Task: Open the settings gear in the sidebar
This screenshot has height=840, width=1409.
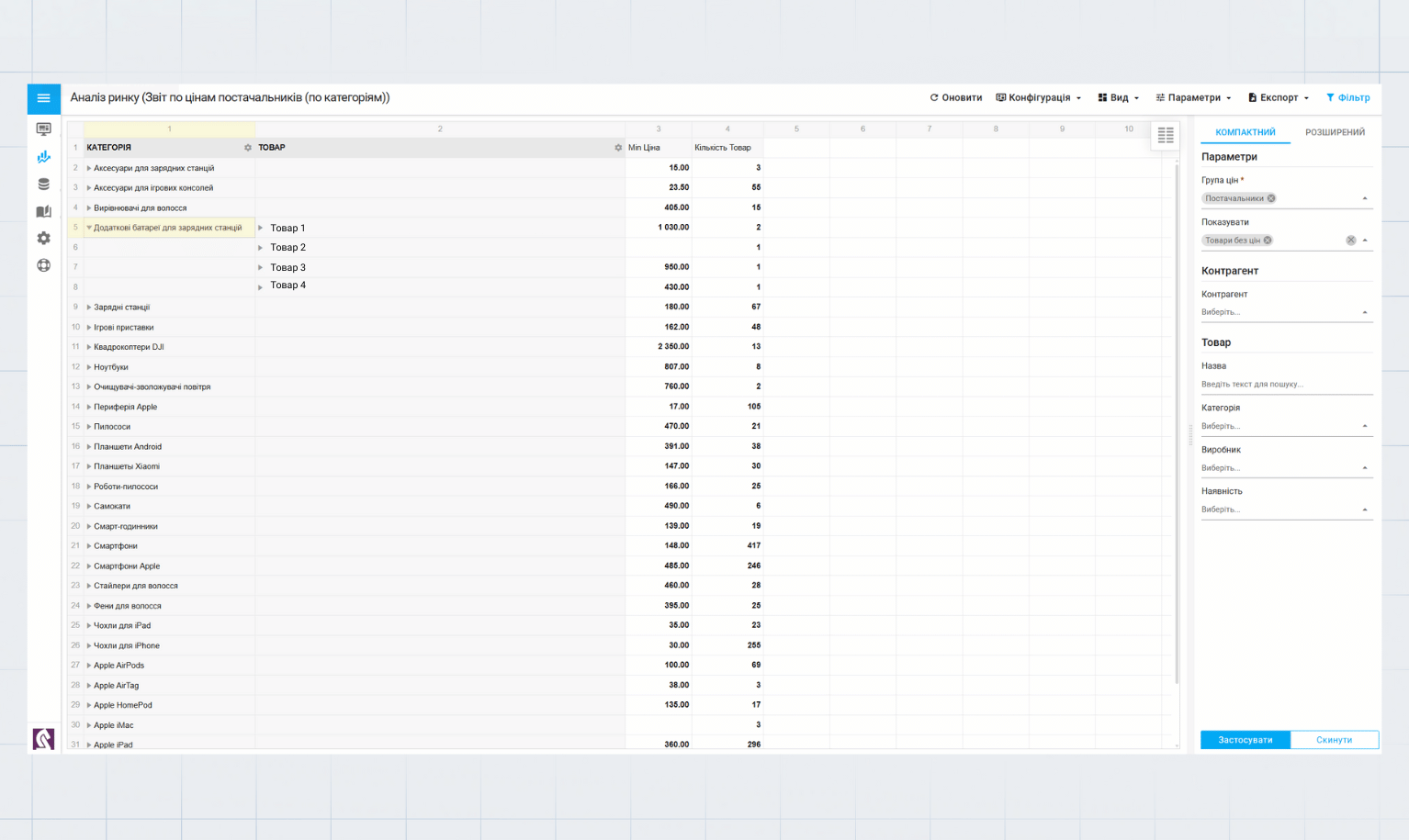Action: pyautogui.click(x=43, y=239)
